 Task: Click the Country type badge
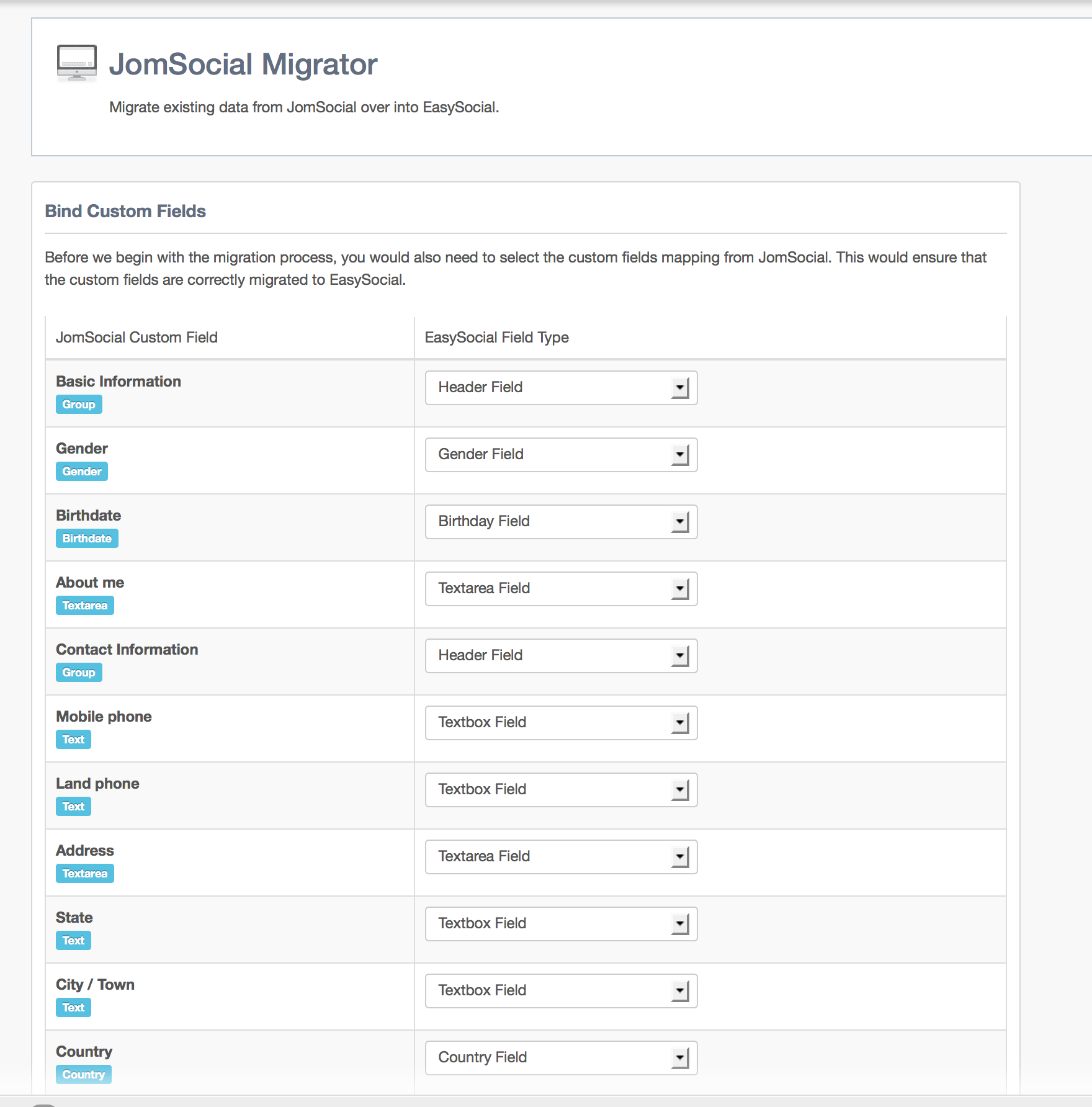point(84,1075)
